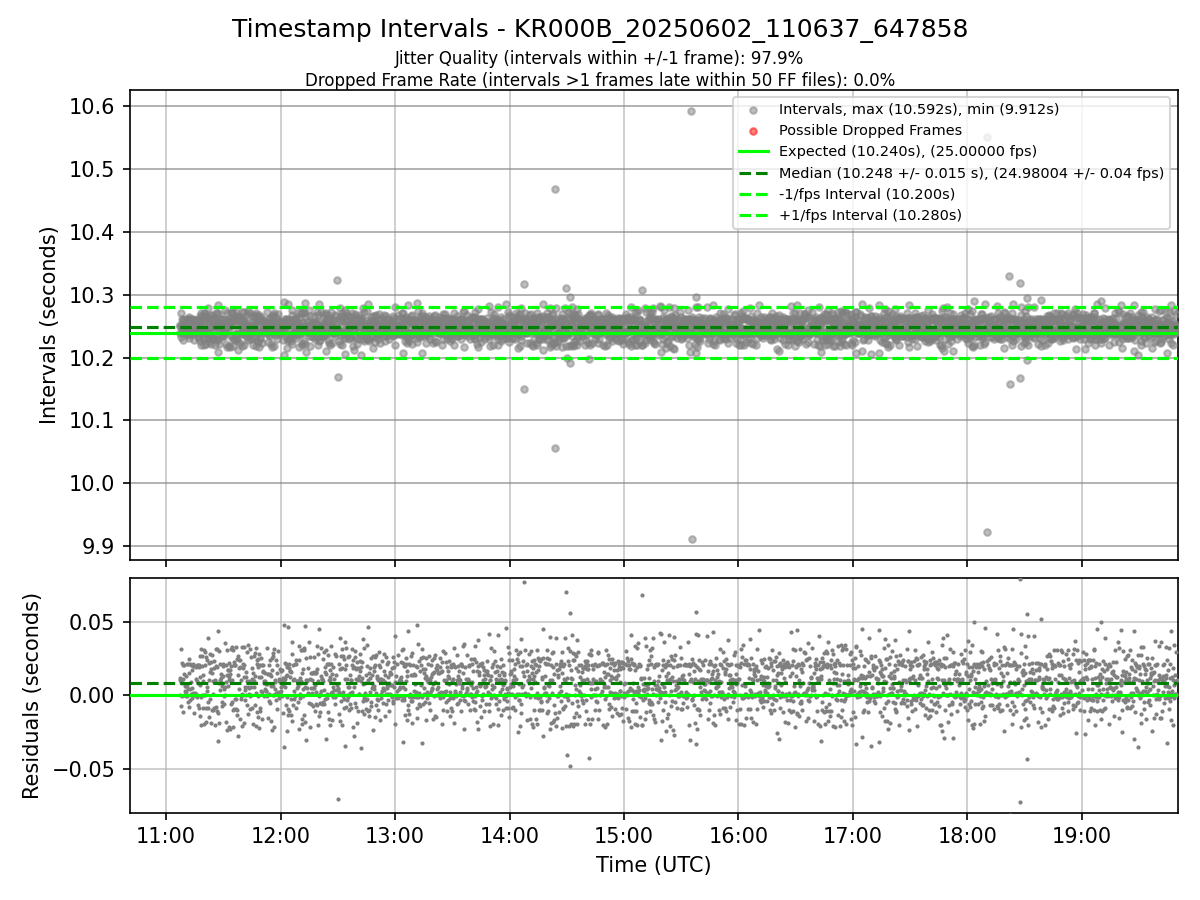The image size is (1200, 900).
Task: Click the -1/fps Interval (10.200s) legend entry
Action: 847,194
